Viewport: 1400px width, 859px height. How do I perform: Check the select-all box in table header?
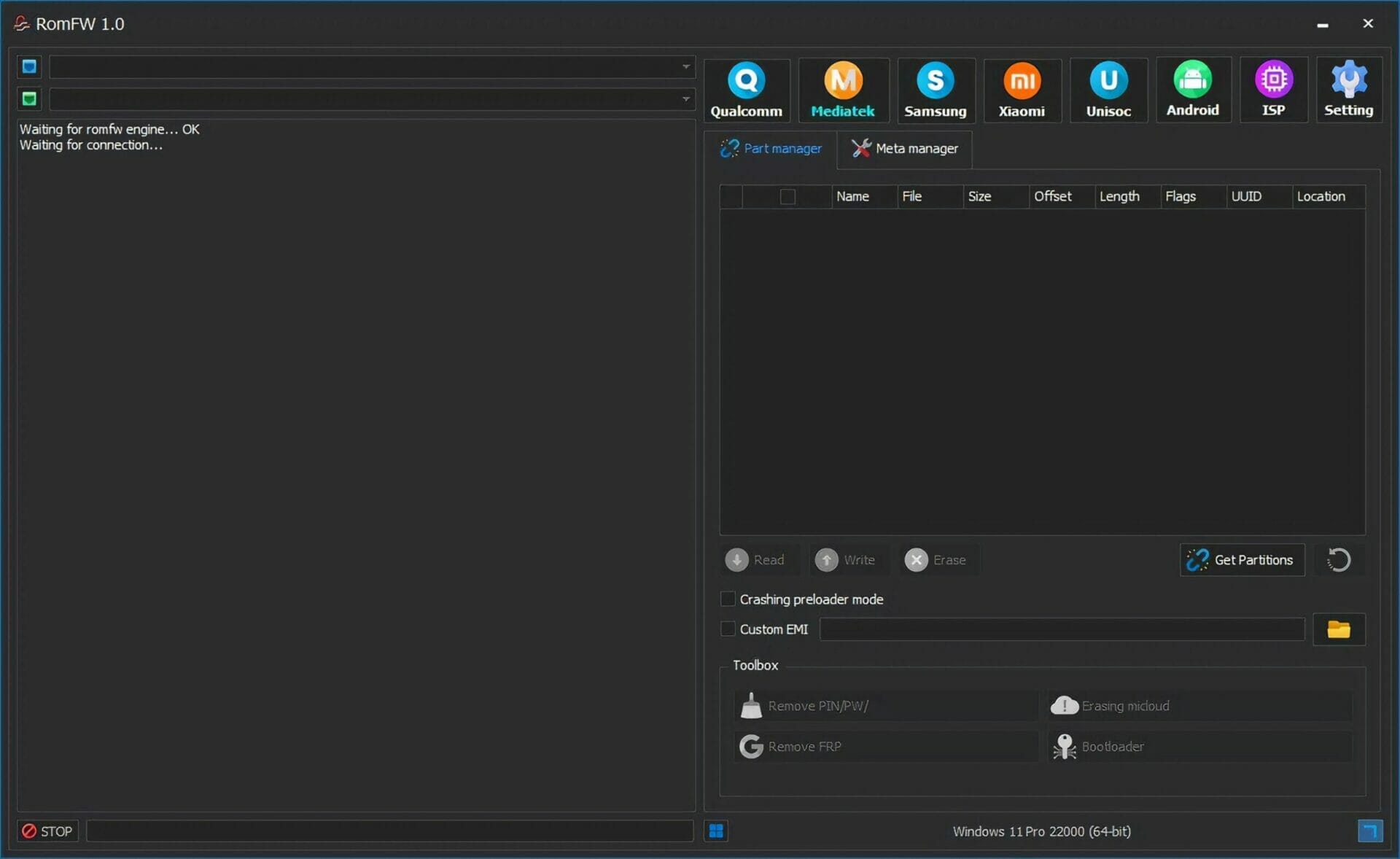point(787,197)
